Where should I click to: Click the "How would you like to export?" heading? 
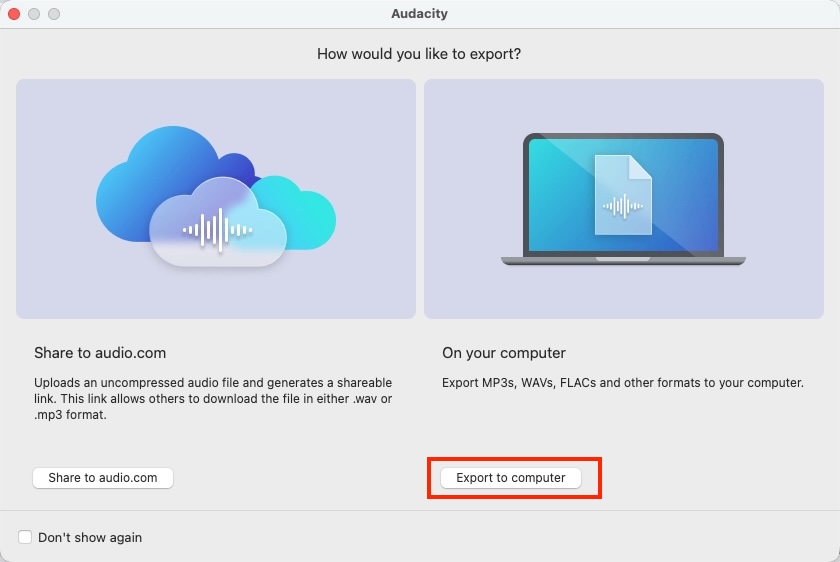point(419,54)
